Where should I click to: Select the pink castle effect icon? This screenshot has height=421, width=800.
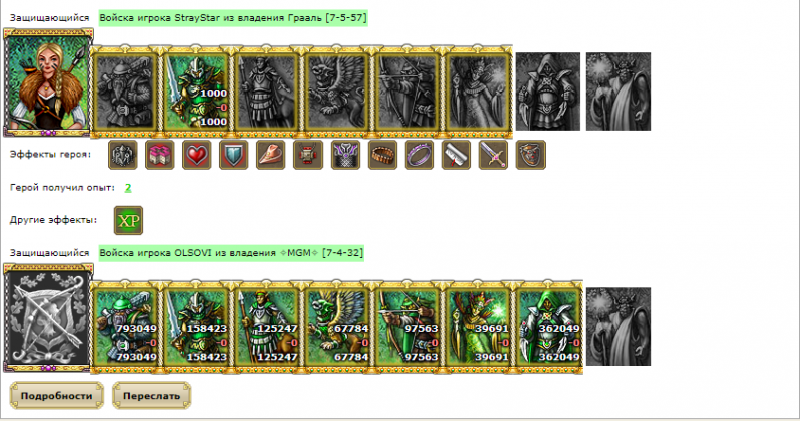160,155
